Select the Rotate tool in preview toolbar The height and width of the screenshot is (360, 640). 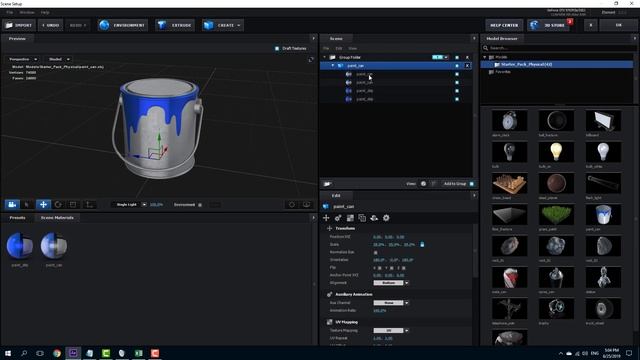58,204
